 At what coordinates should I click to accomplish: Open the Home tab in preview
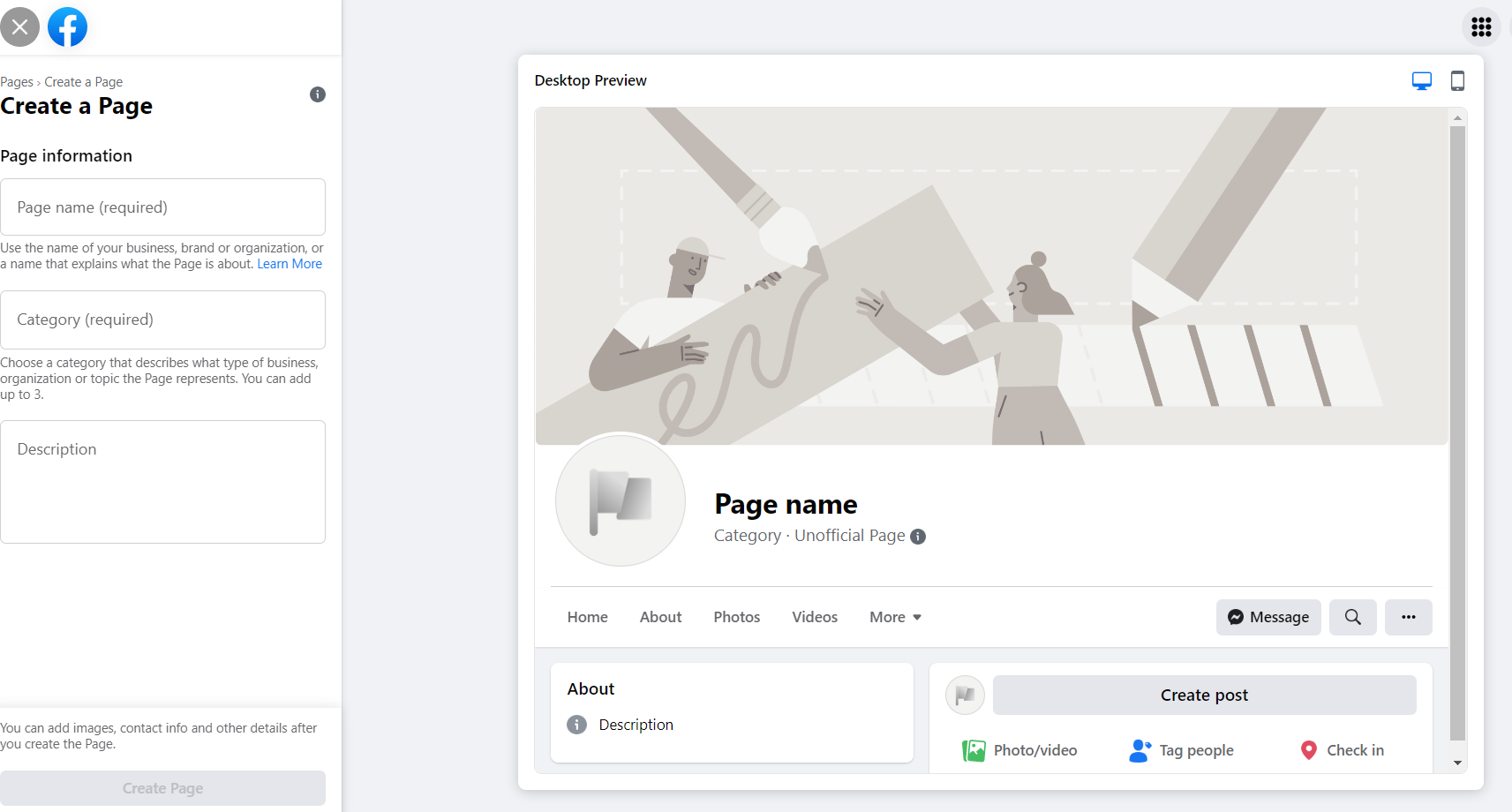tap(588, 617)
